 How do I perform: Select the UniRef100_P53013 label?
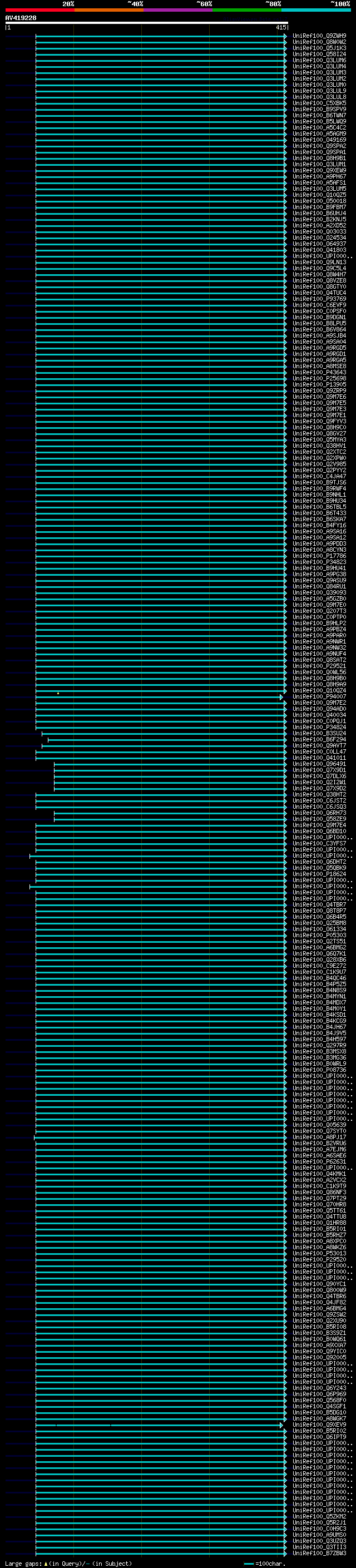pyautogui.click(x=319, y=1253)
